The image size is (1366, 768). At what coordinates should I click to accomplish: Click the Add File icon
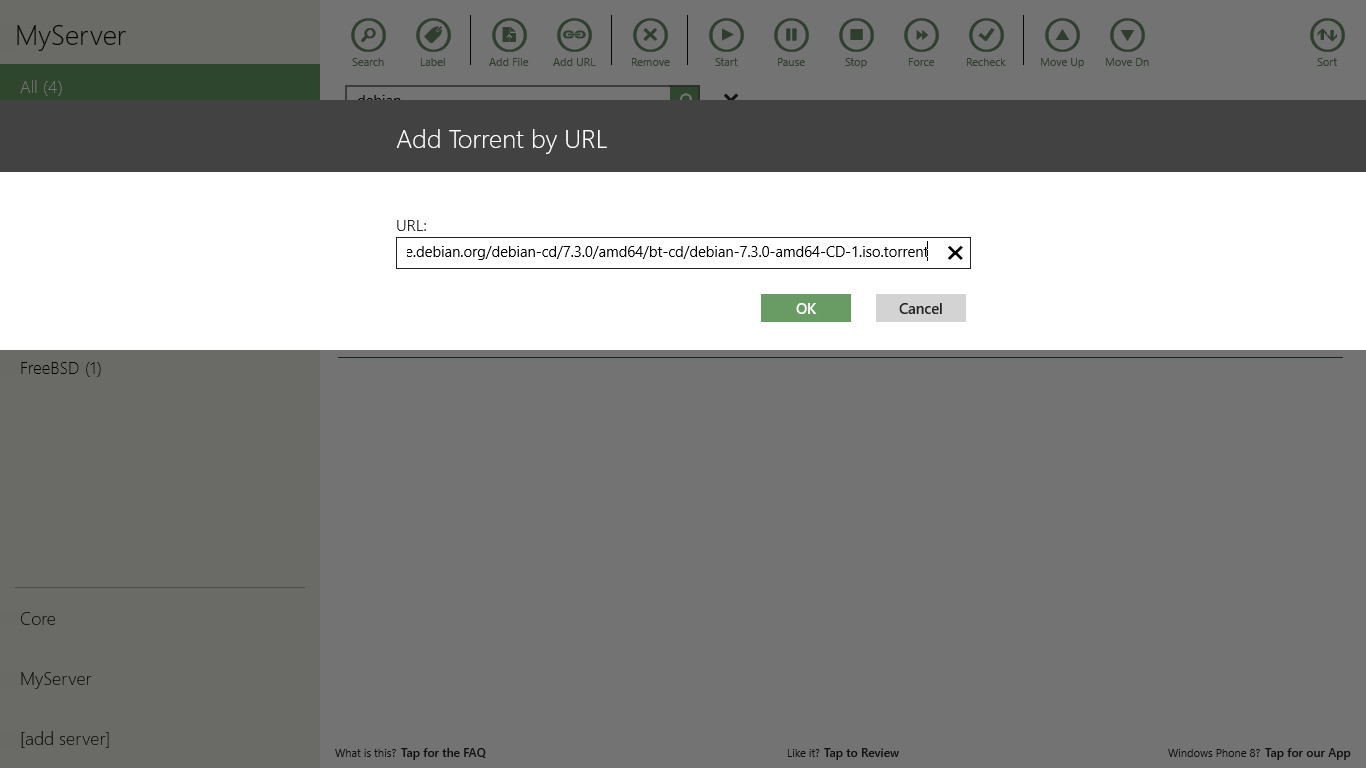[x=509, y=35]
